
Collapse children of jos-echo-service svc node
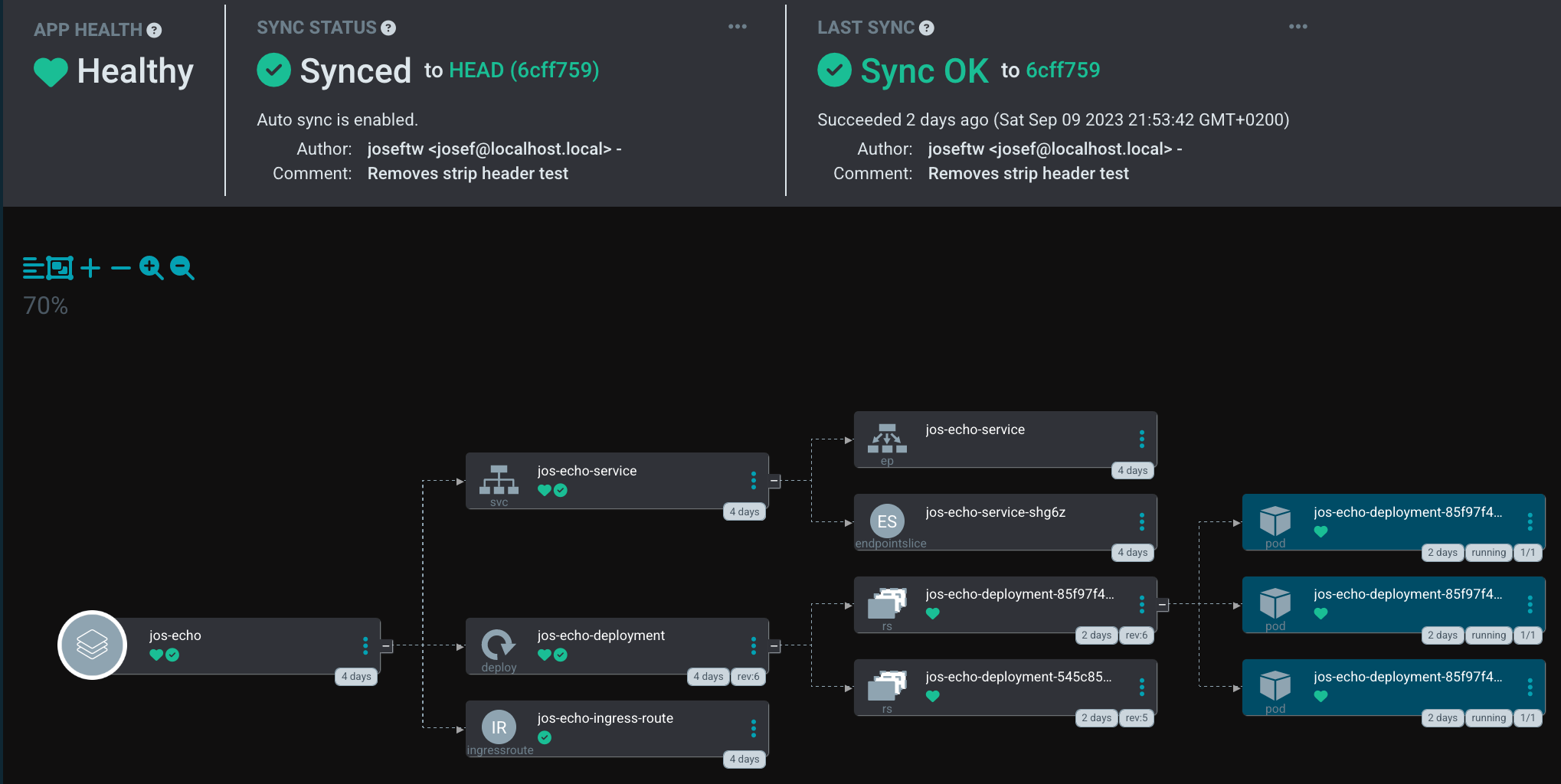tap(774, 481)
